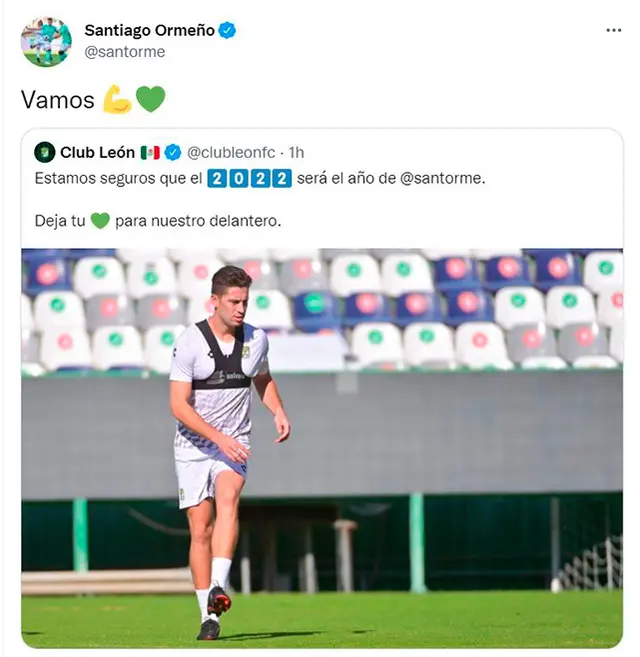Viewport: 640px width, 657px height.
Task: Open the photo of the player training
Action: [322, 447]
